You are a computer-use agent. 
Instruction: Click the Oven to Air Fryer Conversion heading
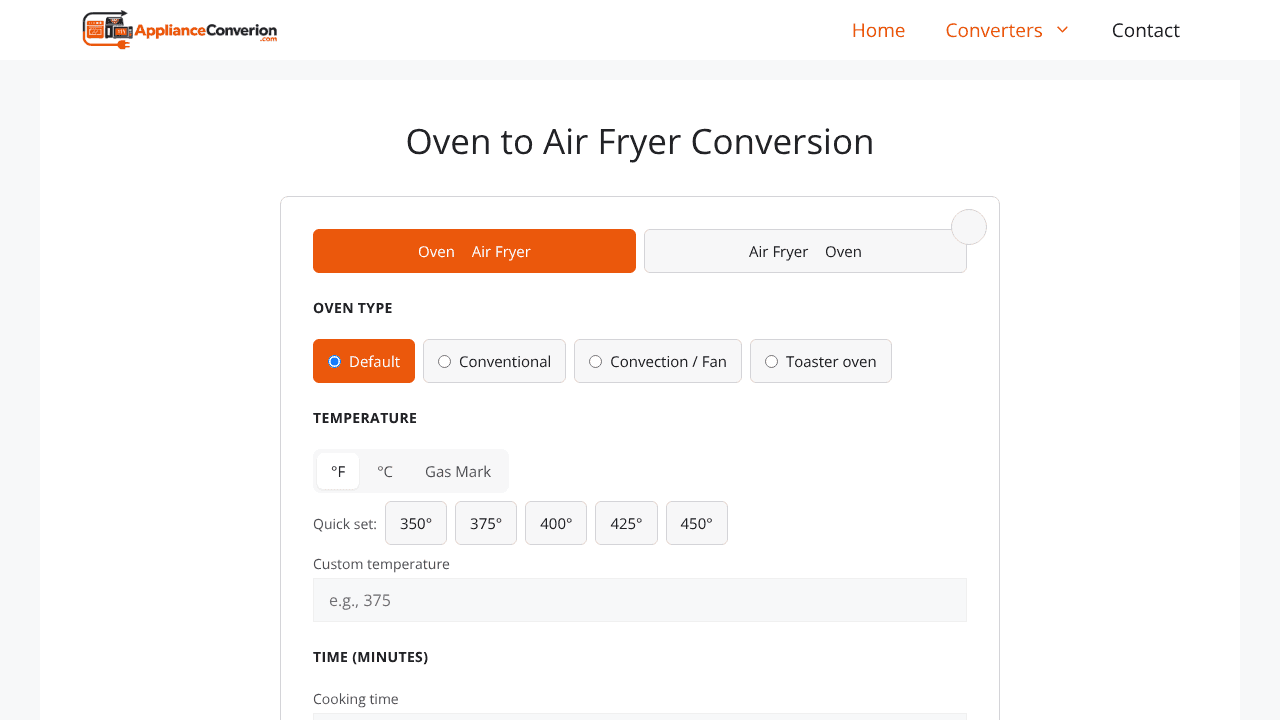(x=640, y=142)
